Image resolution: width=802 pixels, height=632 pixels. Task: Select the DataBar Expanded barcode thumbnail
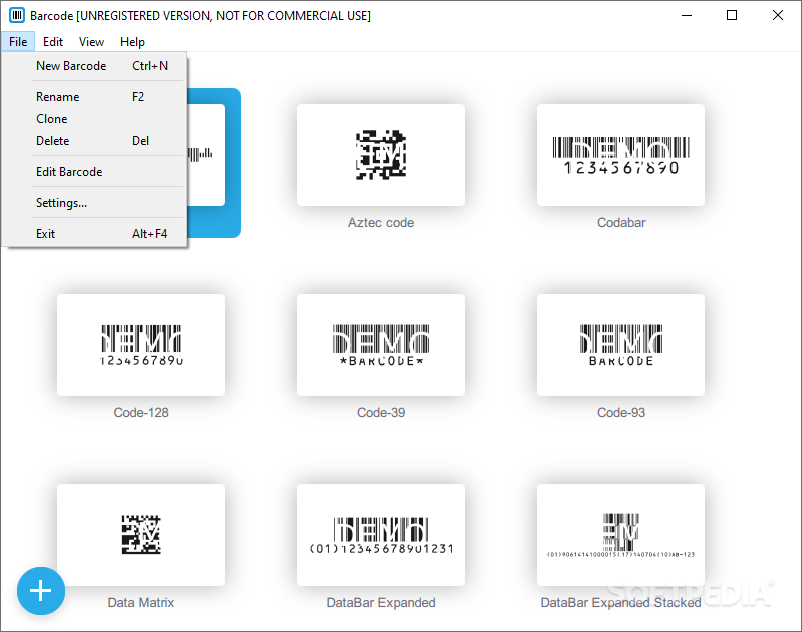tap(381, 535)
